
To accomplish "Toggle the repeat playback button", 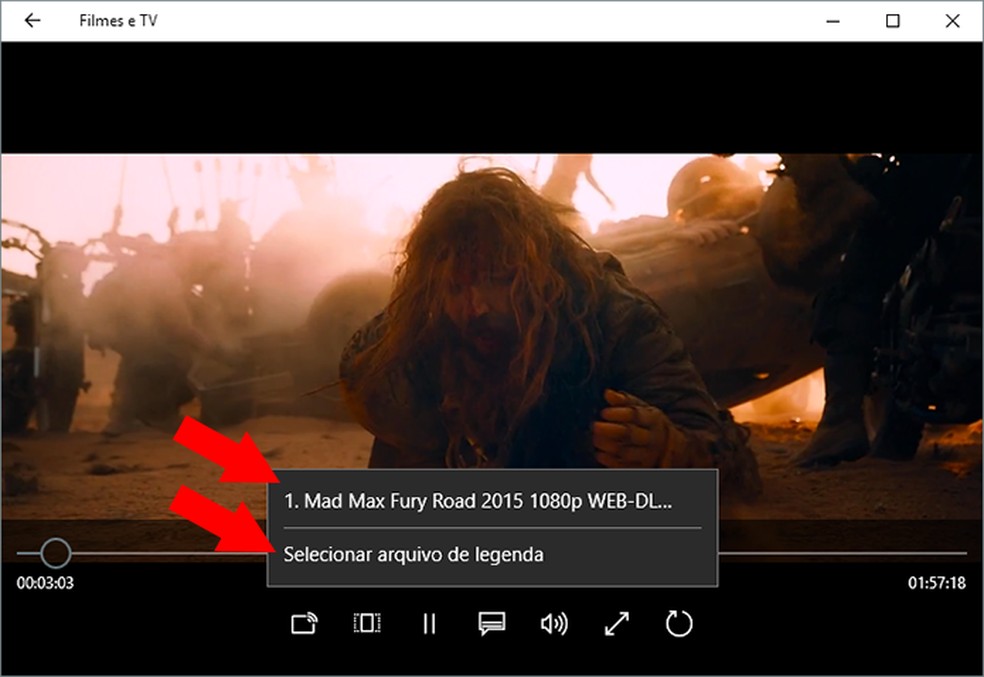I will (679, 624).
